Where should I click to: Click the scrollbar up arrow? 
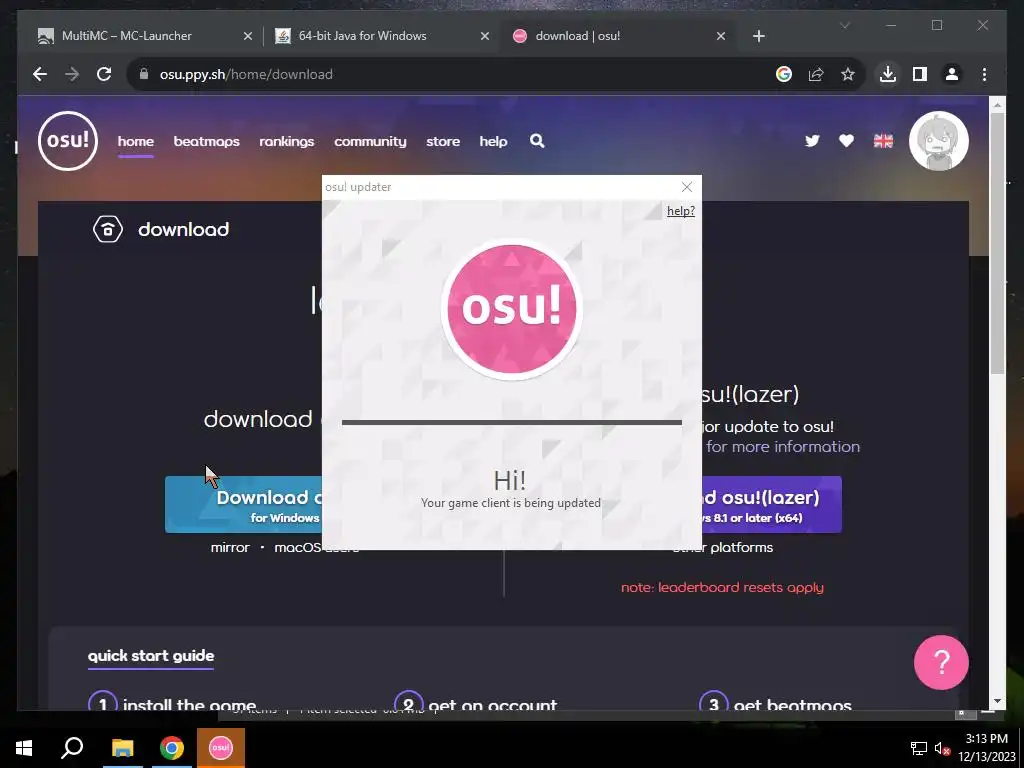point(997,104)
